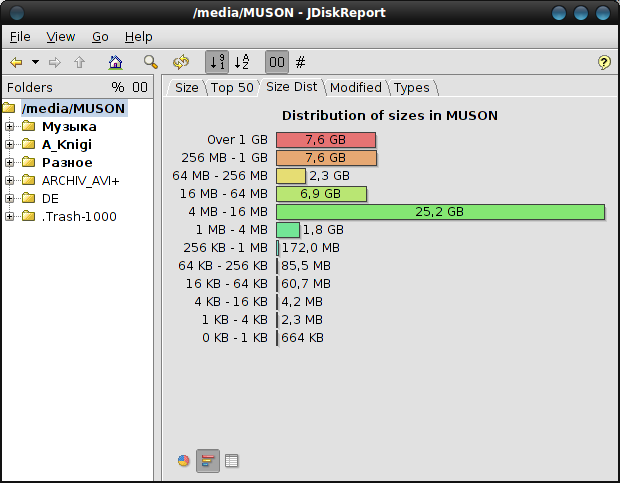The image size is (620, 483).
Task: Select the Музыка folder in tree
Action: 69,126
